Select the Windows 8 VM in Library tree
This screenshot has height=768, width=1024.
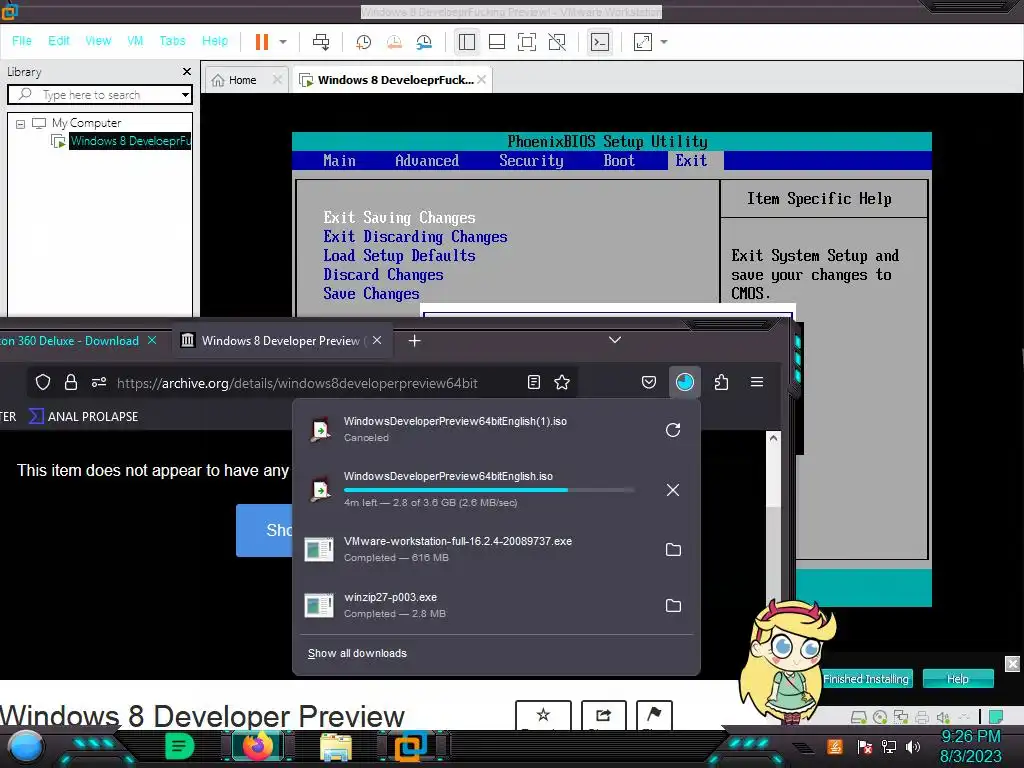point(130,141)
